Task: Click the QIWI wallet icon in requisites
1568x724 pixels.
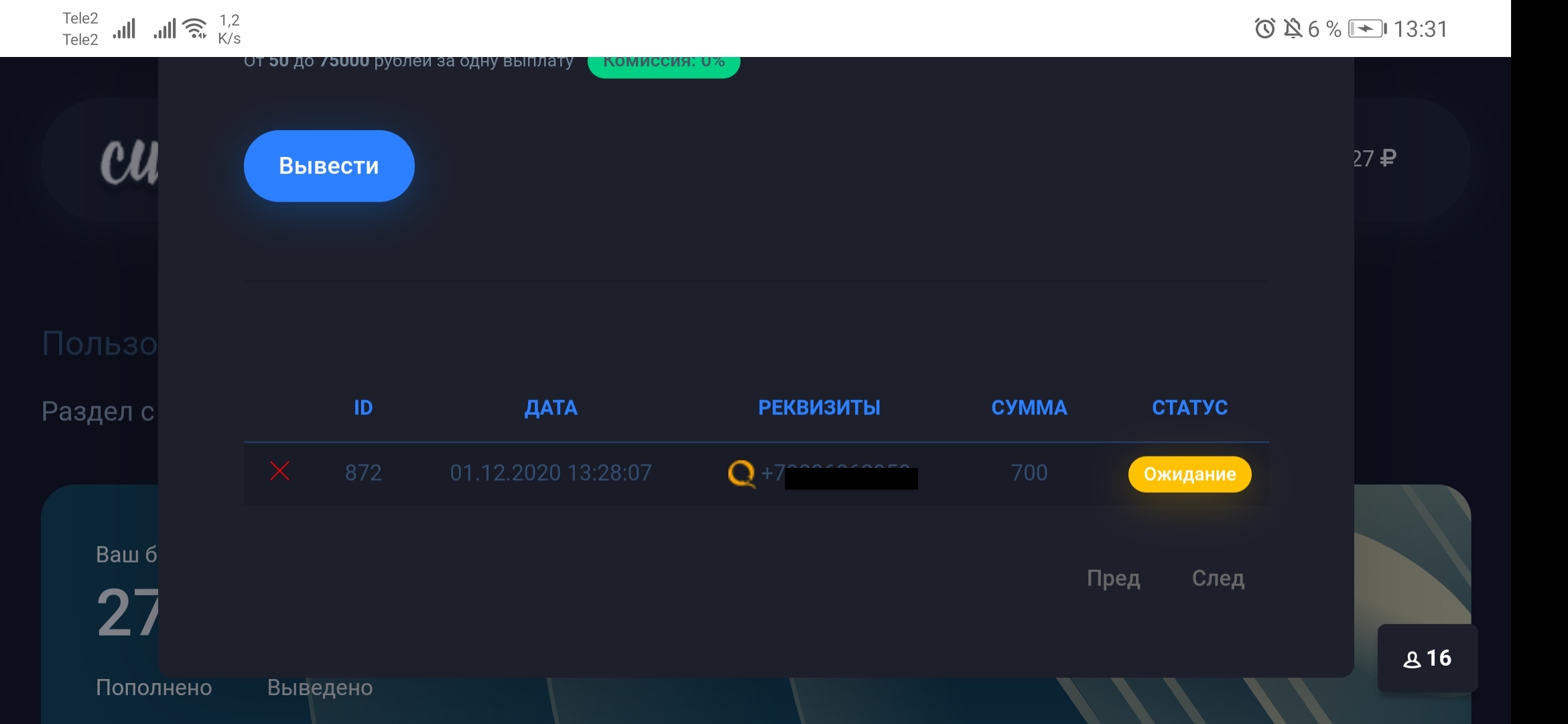Action: [x=741, y=474]
